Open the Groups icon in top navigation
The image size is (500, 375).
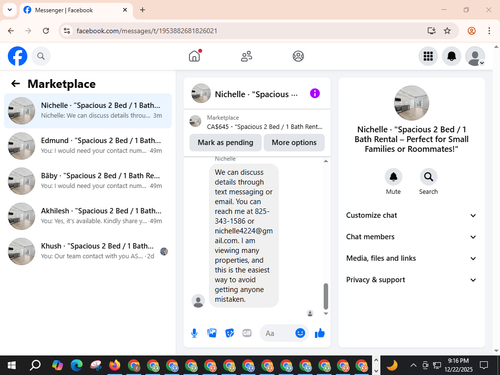tap(298, 56)
